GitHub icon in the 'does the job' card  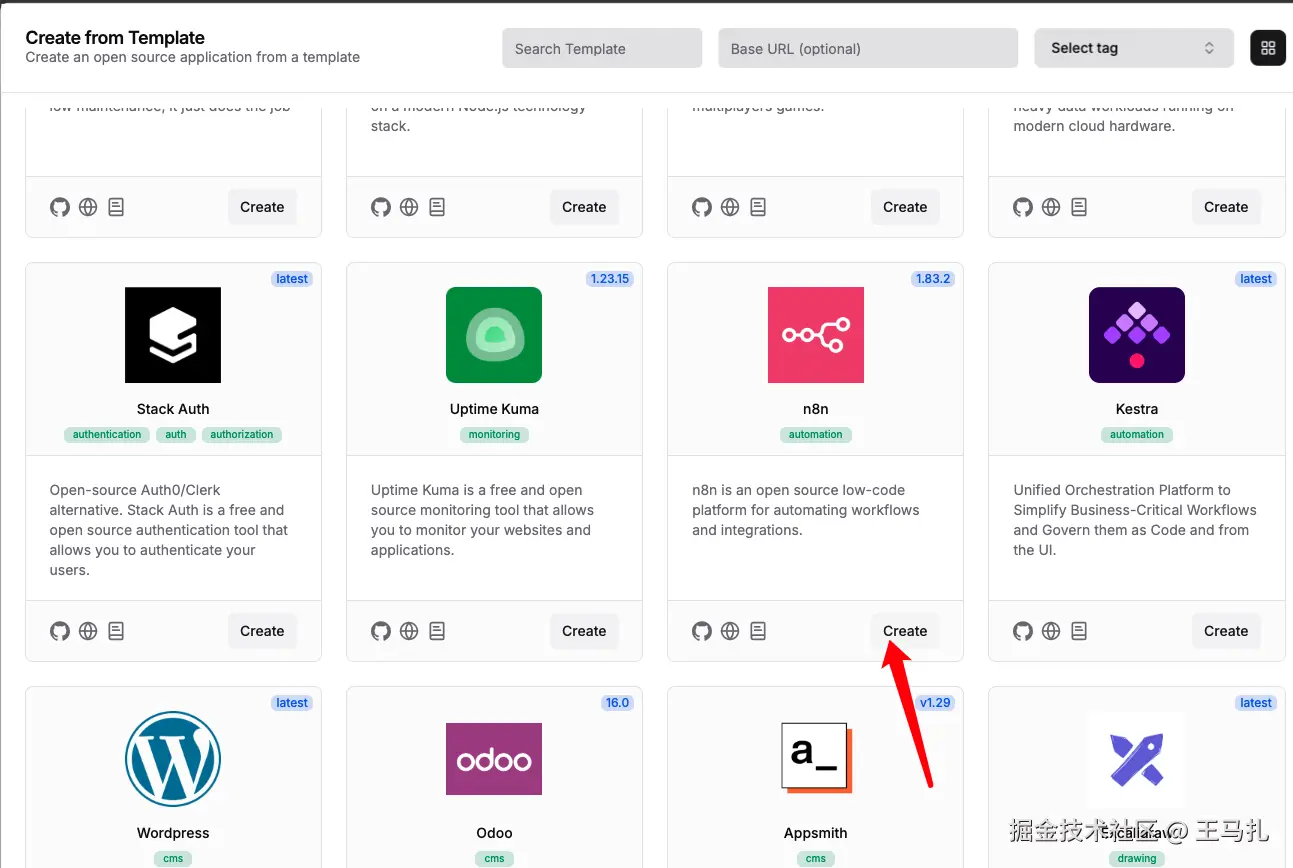pyautogui.click(x=60, y=207)
